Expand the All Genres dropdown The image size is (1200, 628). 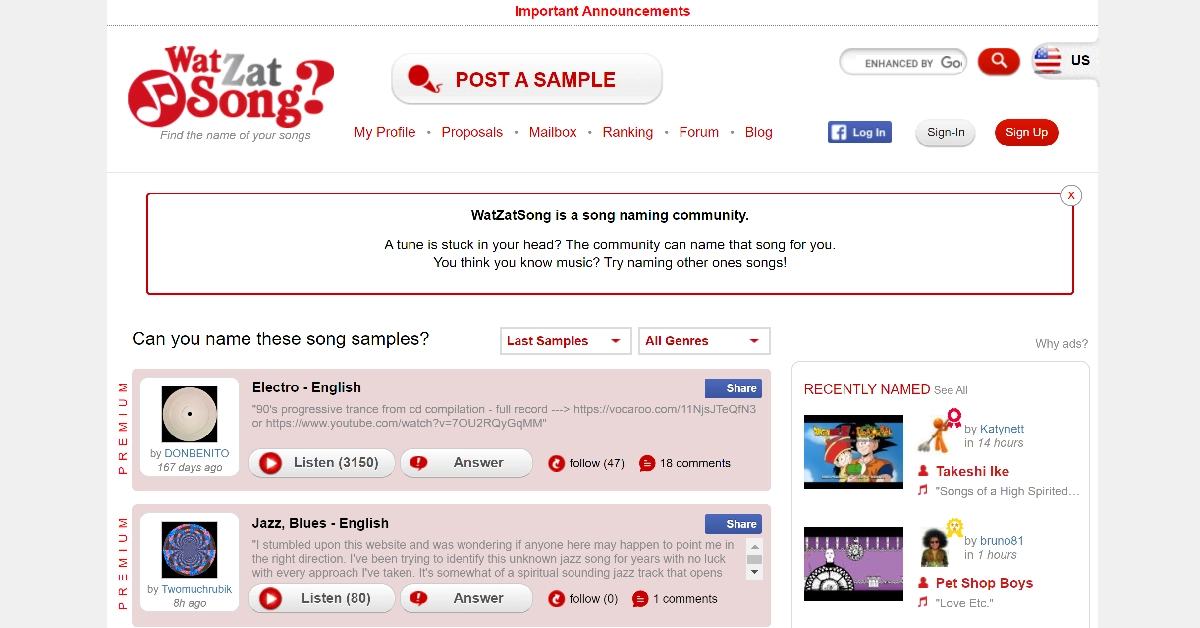click(x=704, y=341)
